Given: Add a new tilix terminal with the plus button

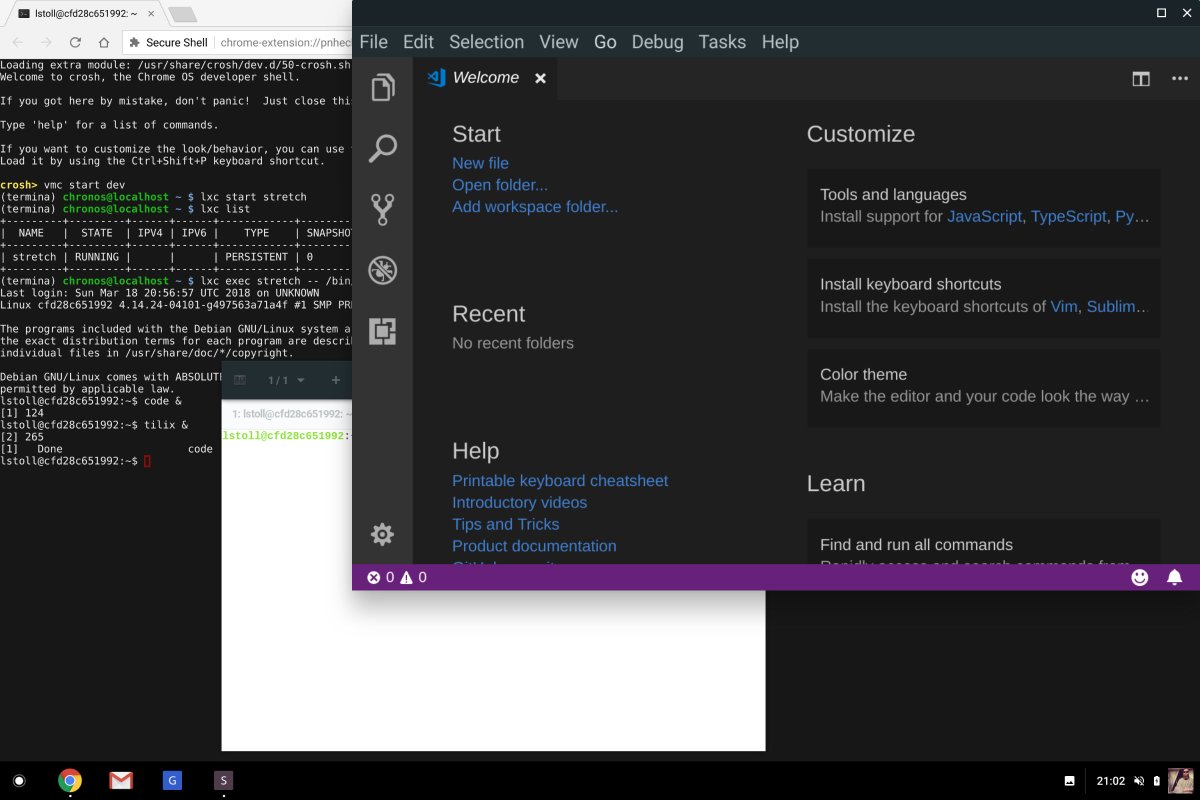Looking at the screenshot, I should point(335,380).
